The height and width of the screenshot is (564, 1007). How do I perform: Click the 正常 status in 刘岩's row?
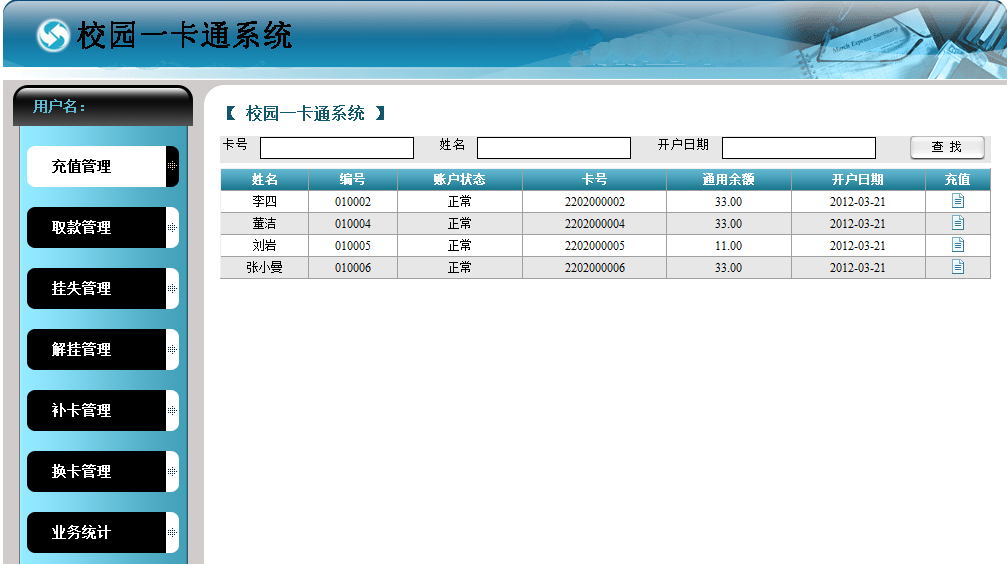coord(460,245)
